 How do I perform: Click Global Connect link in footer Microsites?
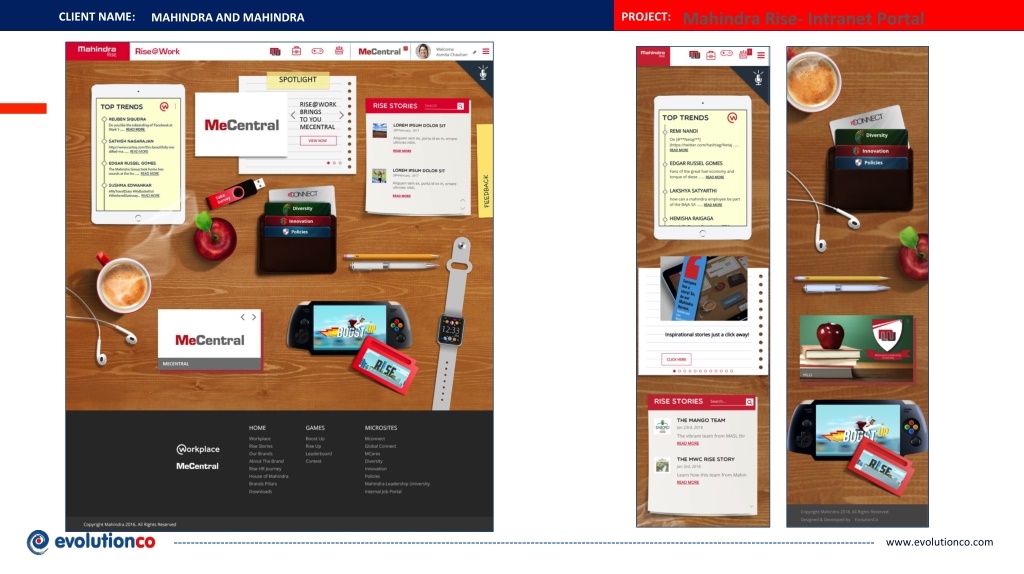coord(380,446)
